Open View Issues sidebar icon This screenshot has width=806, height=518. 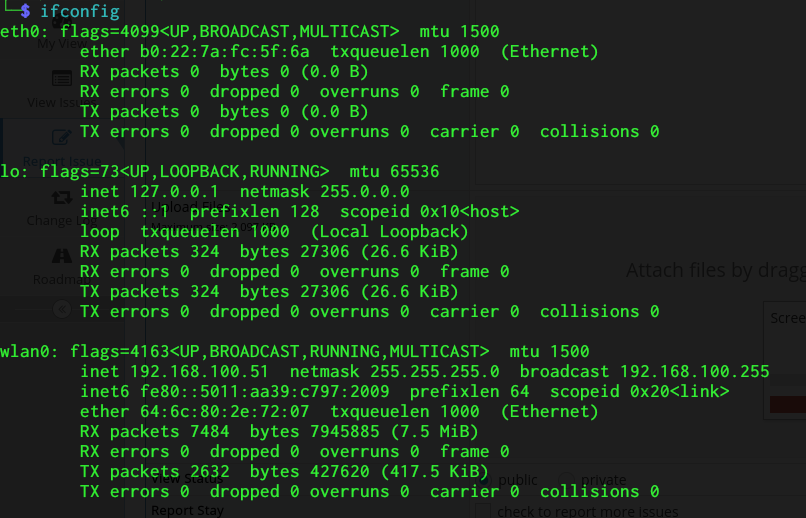click(x=61, y=78)
